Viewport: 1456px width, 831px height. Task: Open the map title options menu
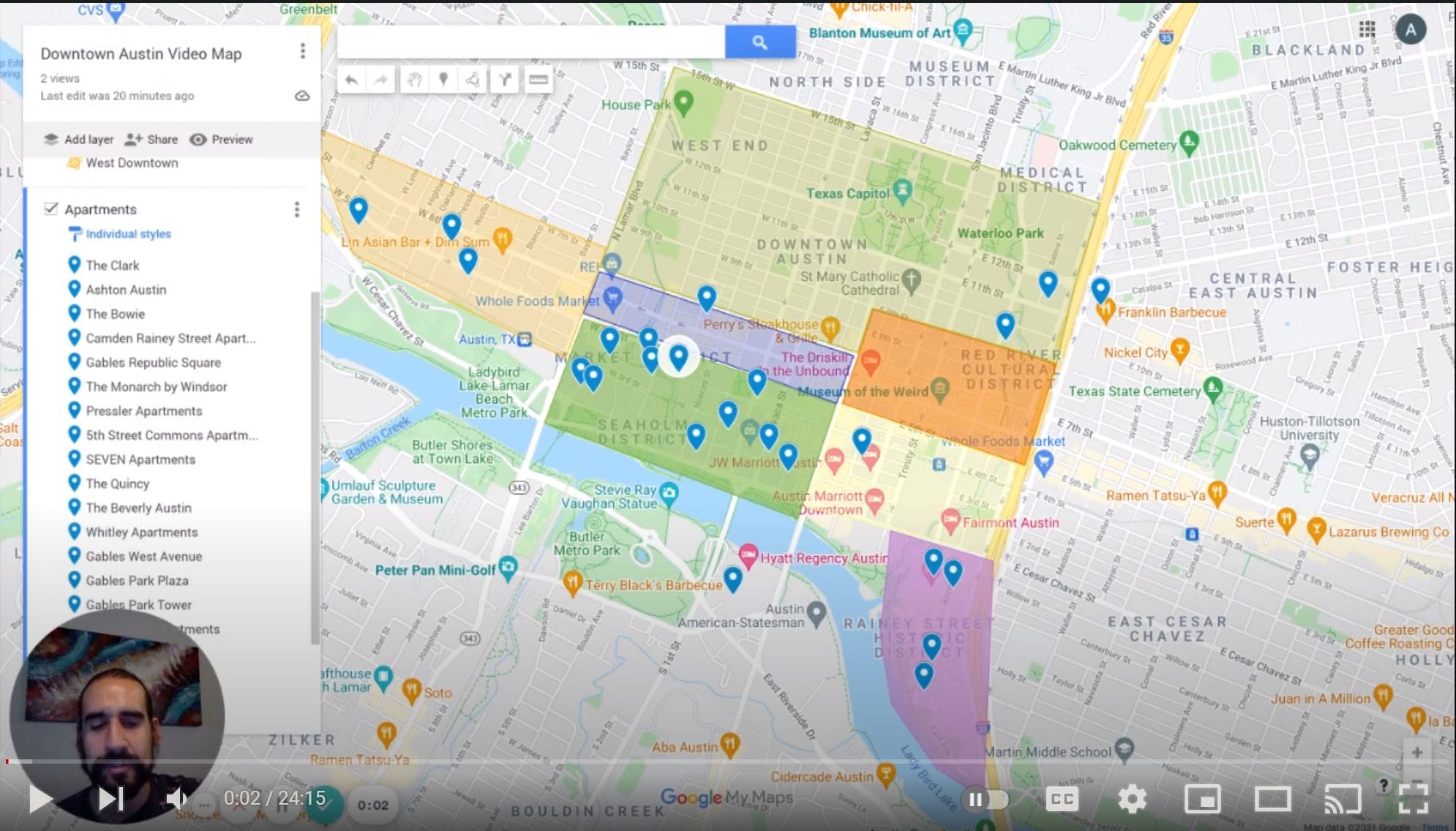click(x=302, y=51)
